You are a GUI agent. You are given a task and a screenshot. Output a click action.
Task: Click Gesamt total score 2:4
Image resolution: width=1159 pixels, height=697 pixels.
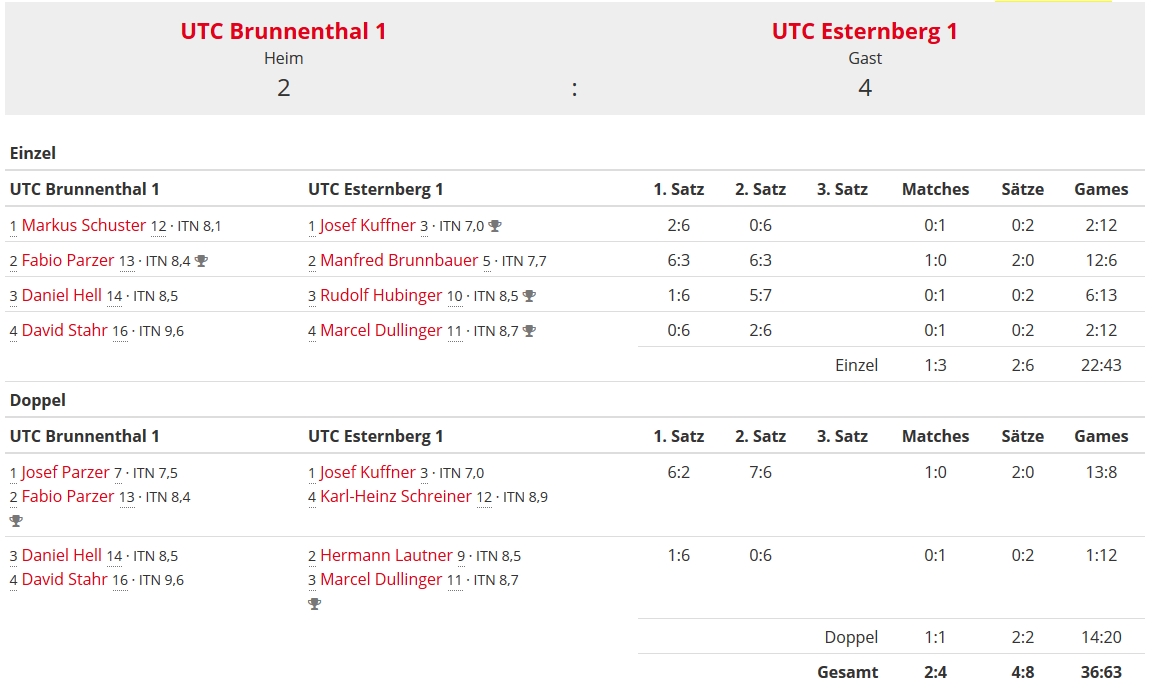click(935, 673)
